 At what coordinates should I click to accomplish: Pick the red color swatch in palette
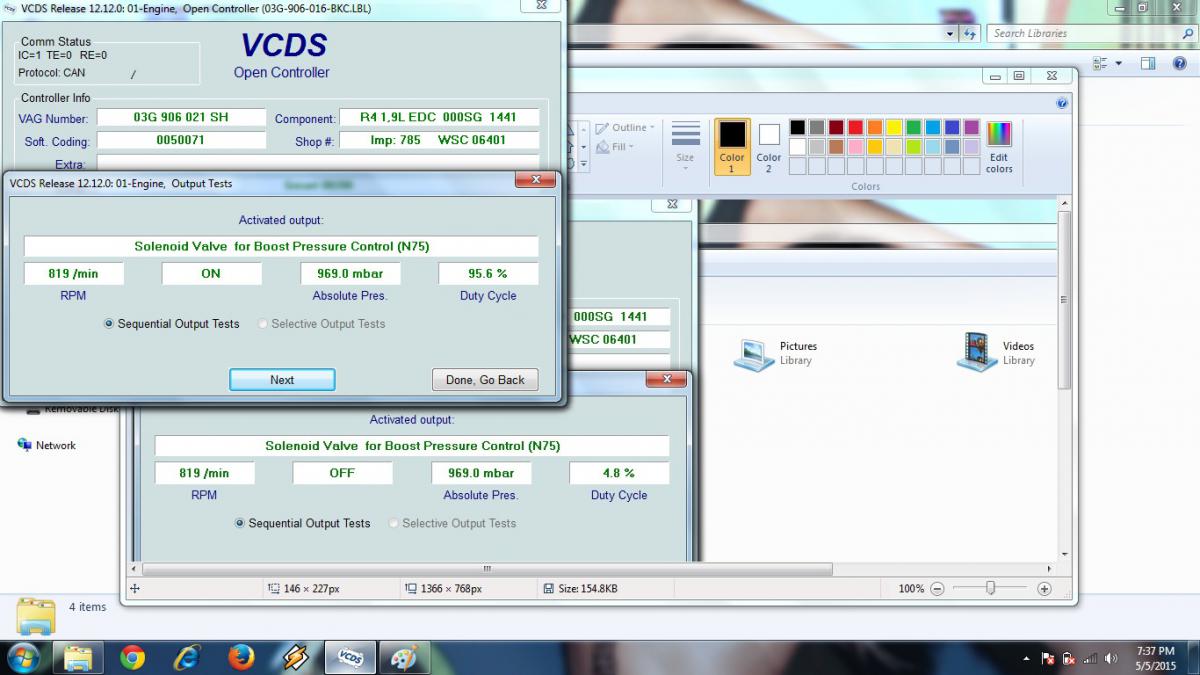(x=856, y=127)
